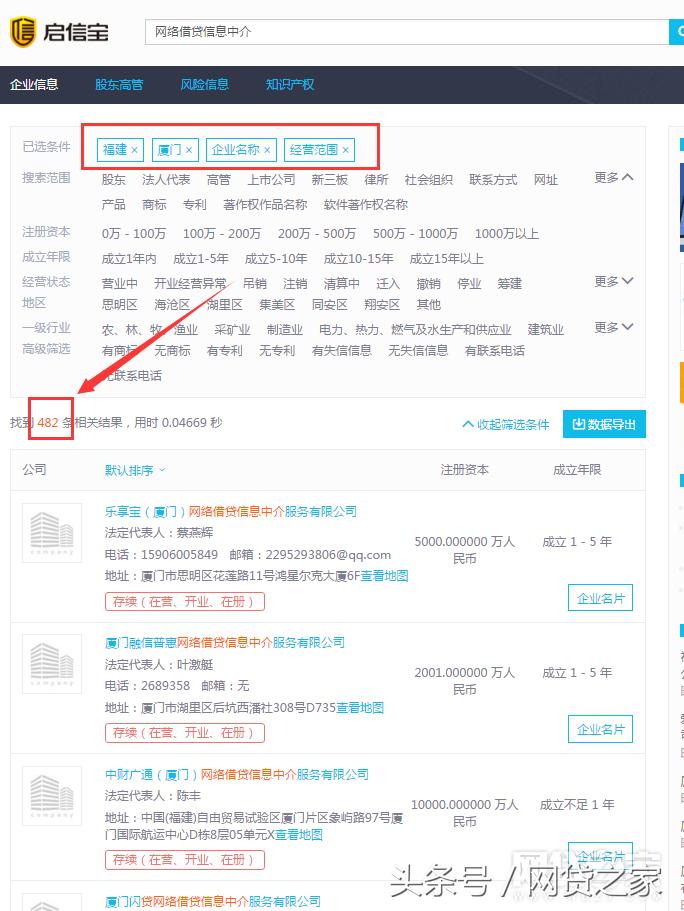
Task: Click the 数据导出 export button
Action: (604, 424)
